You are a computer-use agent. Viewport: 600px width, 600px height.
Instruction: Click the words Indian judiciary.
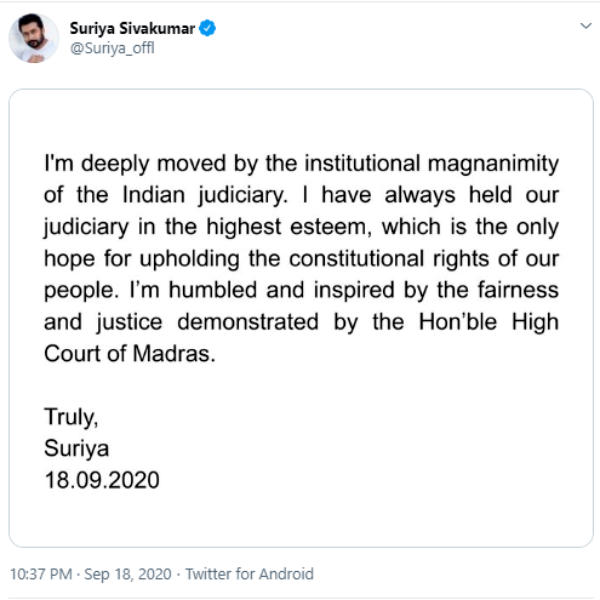pyautogui.click(x=205, y=196)
